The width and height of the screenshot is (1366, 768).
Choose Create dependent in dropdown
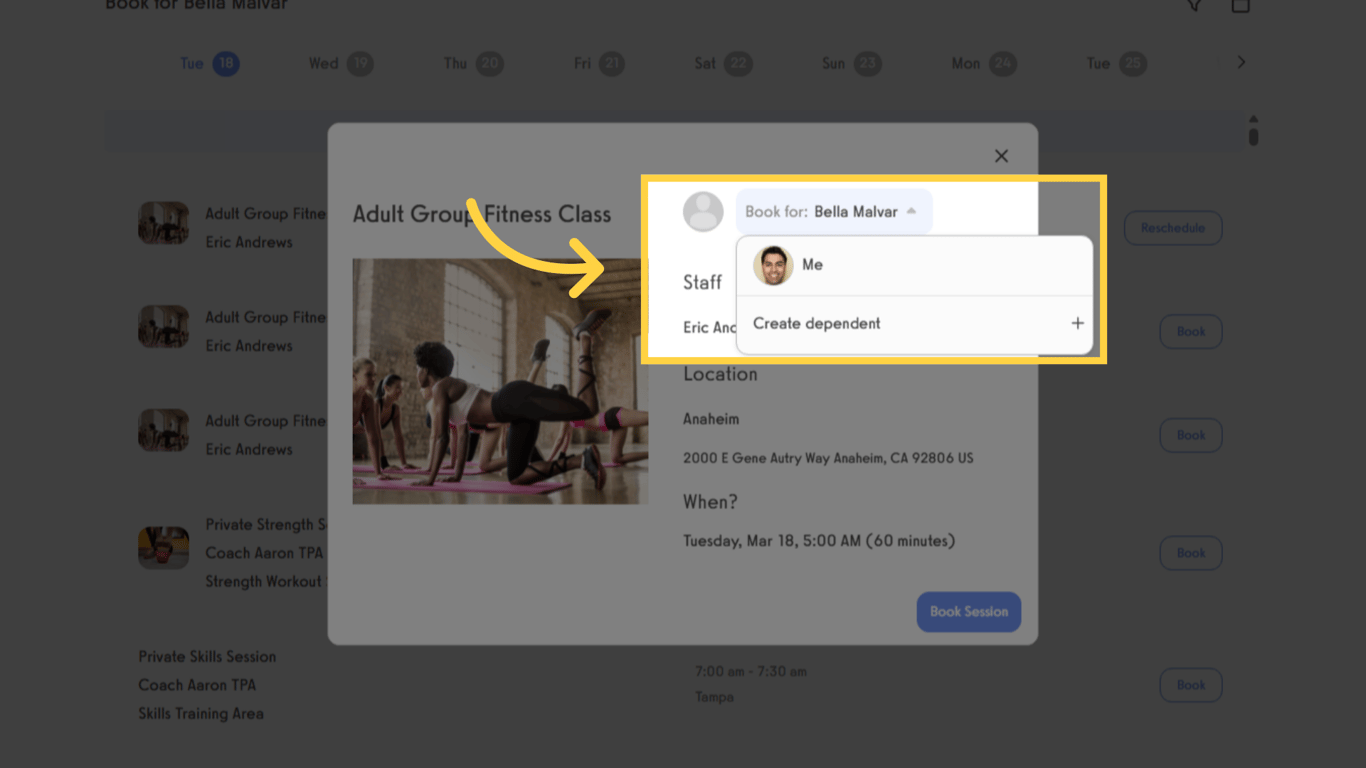click(x=817, y=323)
